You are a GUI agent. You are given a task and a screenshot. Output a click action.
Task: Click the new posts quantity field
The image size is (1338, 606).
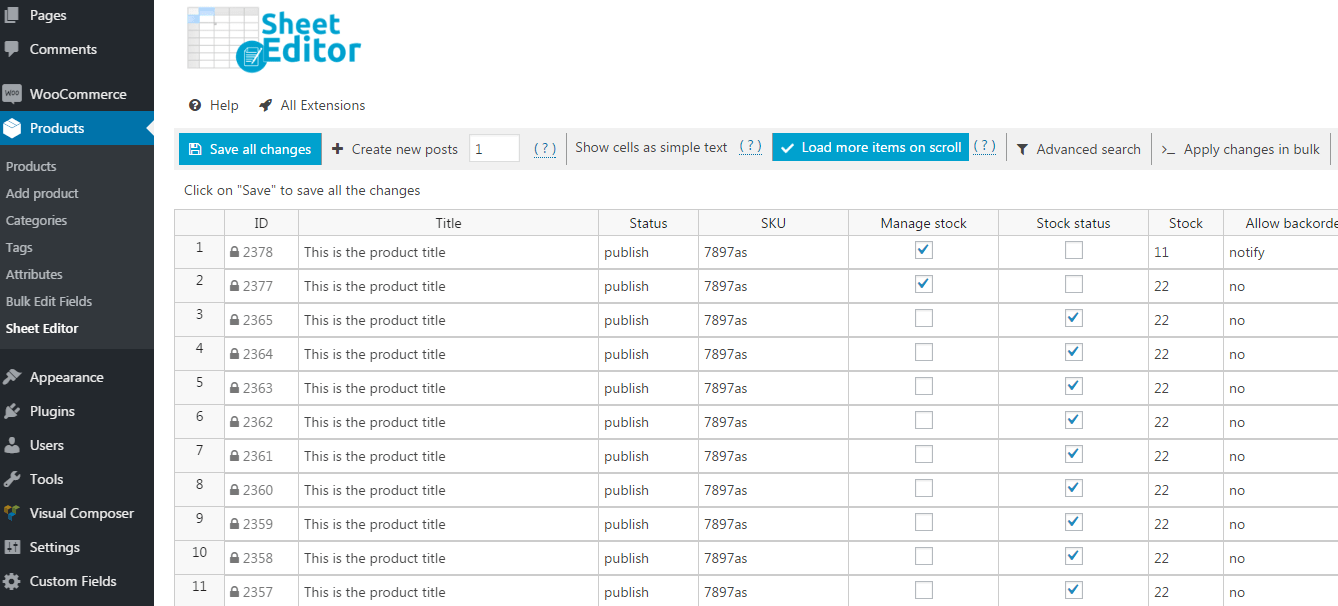(x=494, y=148)
